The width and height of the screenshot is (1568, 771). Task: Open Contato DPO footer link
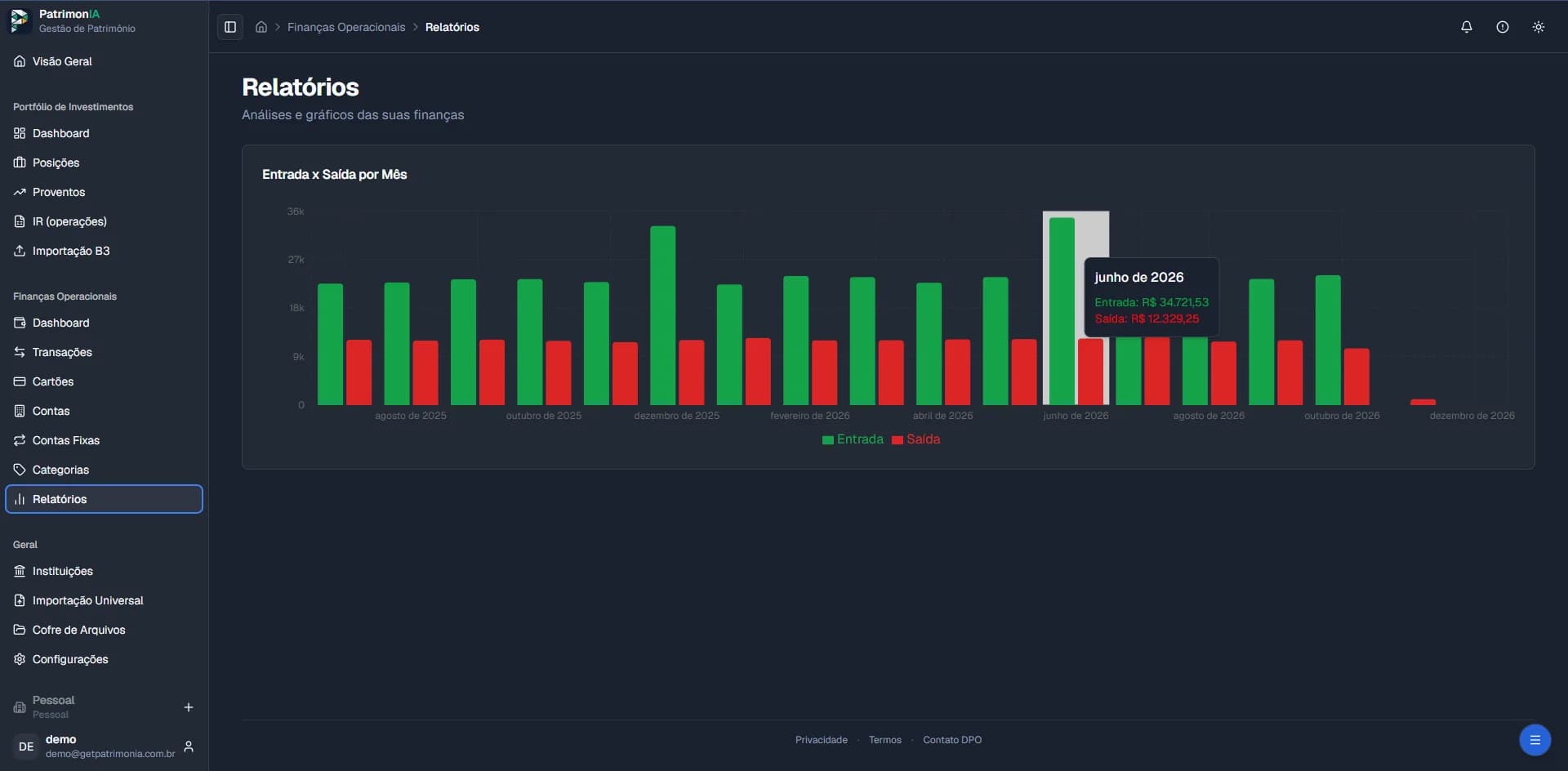[x=952, y=740]
